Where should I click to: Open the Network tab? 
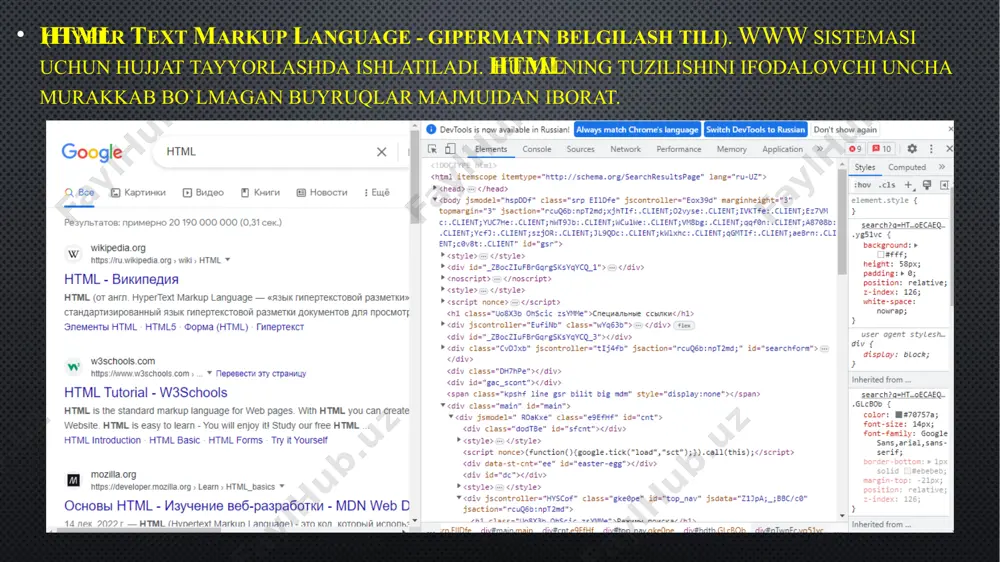point(625,149)
